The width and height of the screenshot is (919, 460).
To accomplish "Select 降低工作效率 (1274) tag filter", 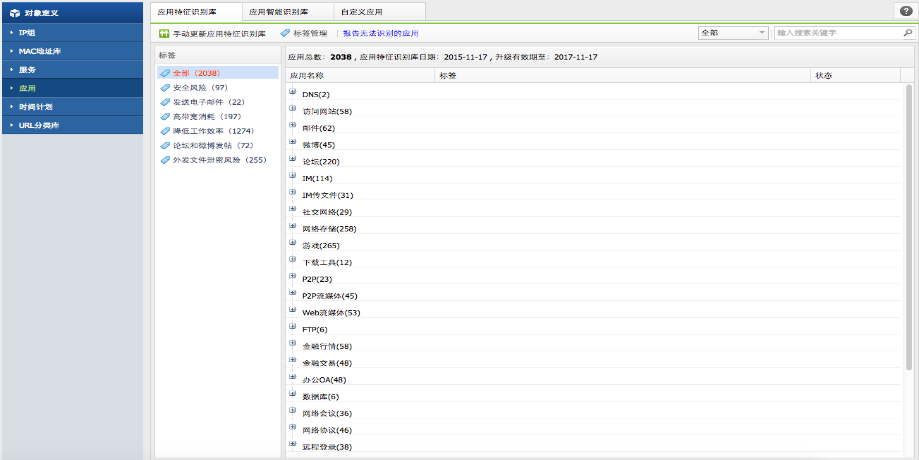I will [213, 131].
